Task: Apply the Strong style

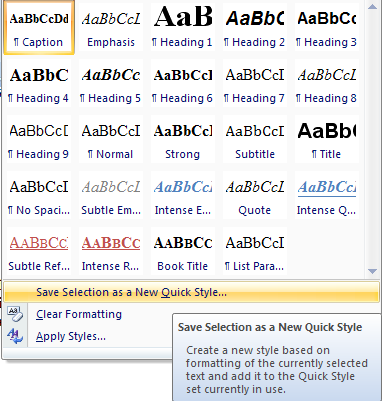Action: (183, 139)
